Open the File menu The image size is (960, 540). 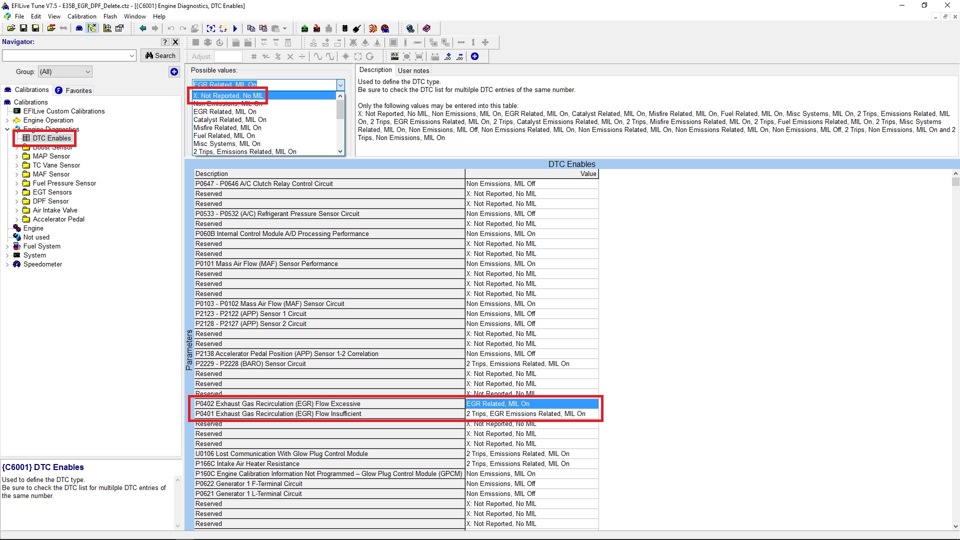(x=20, y=17)
